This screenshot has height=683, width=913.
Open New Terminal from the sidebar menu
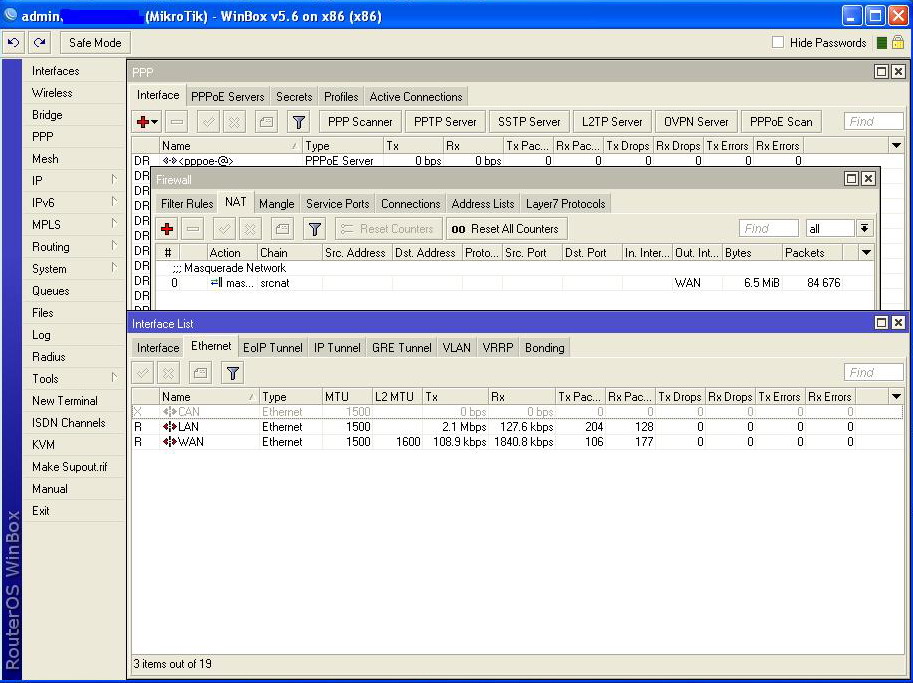65,401
